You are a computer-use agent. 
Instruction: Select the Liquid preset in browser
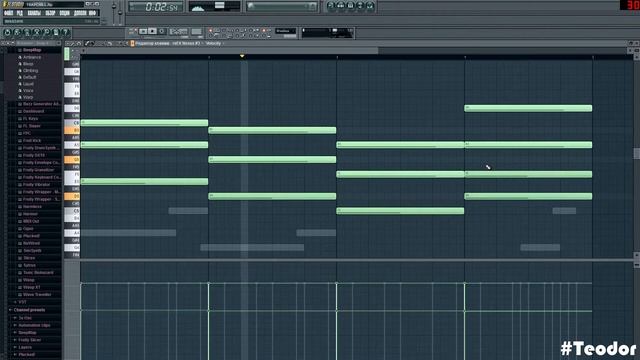[28, 84]
